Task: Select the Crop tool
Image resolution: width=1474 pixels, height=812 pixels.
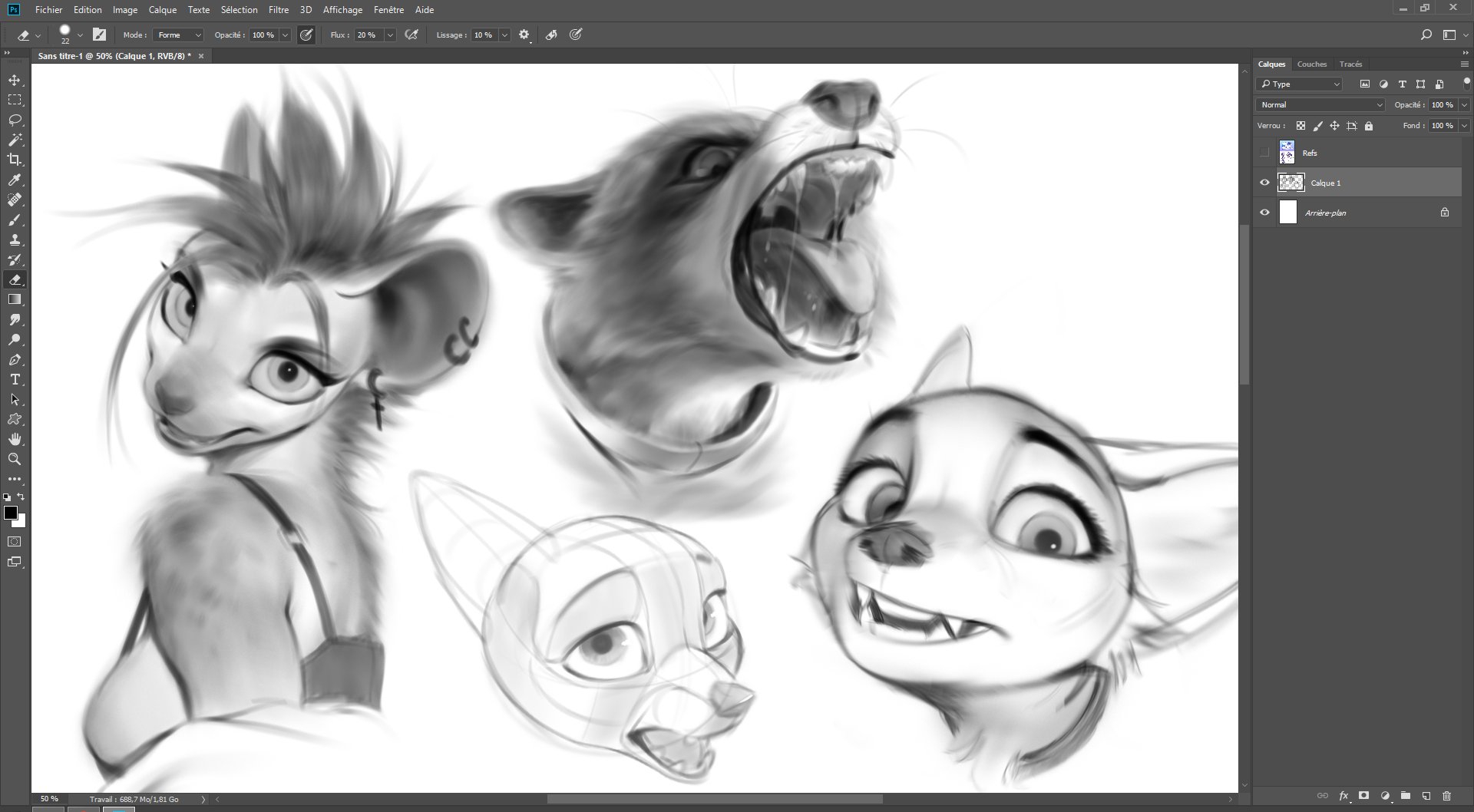Action: 15,160
